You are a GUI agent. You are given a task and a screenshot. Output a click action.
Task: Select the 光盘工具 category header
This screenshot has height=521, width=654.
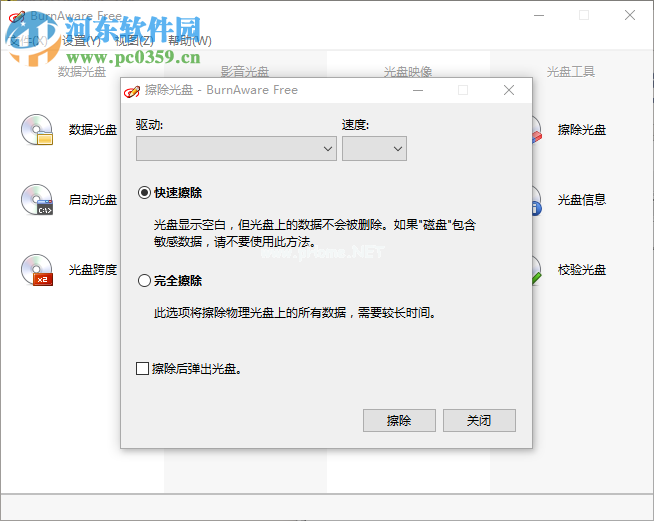571,72
